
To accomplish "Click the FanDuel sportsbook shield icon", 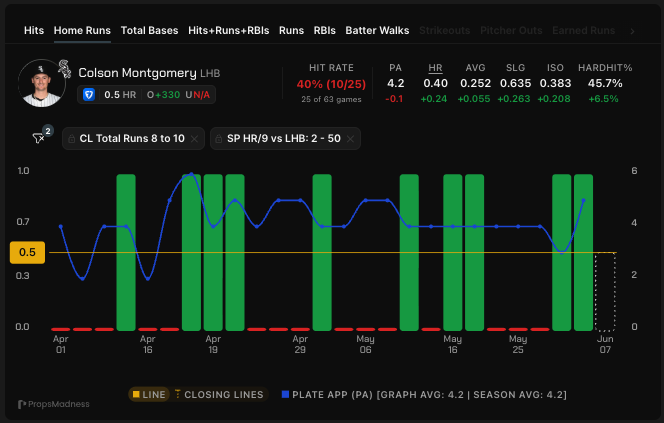I will point(89,95).
